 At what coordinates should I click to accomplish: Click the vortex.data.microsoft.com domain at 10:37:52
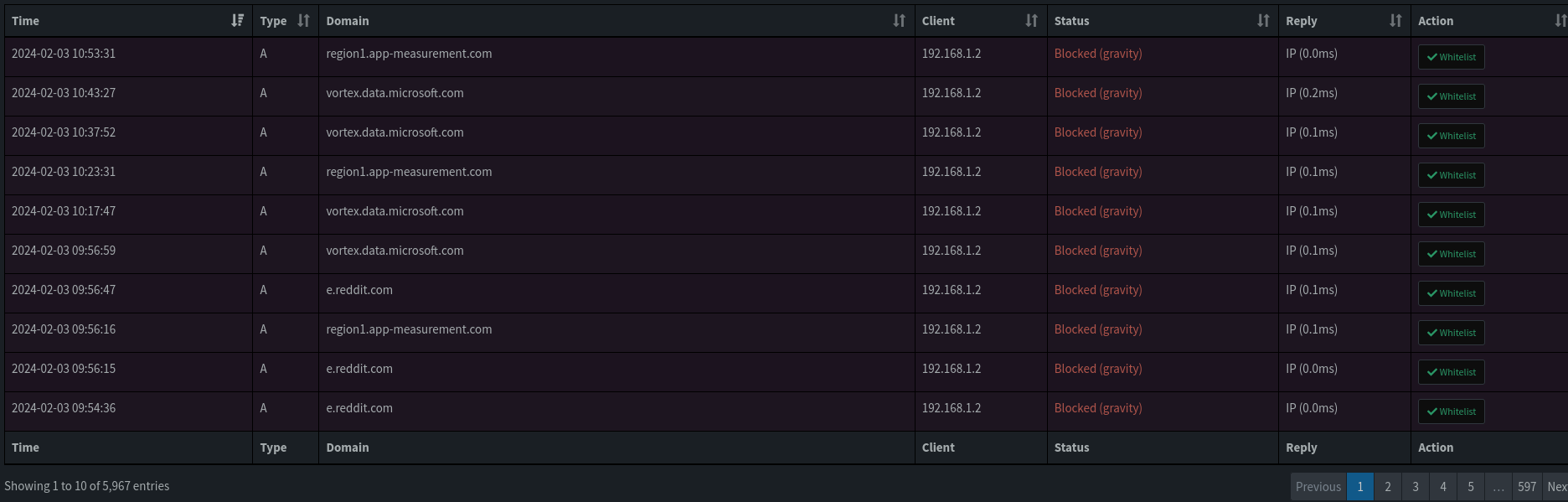pyautogui.click(x=395, y=132)
